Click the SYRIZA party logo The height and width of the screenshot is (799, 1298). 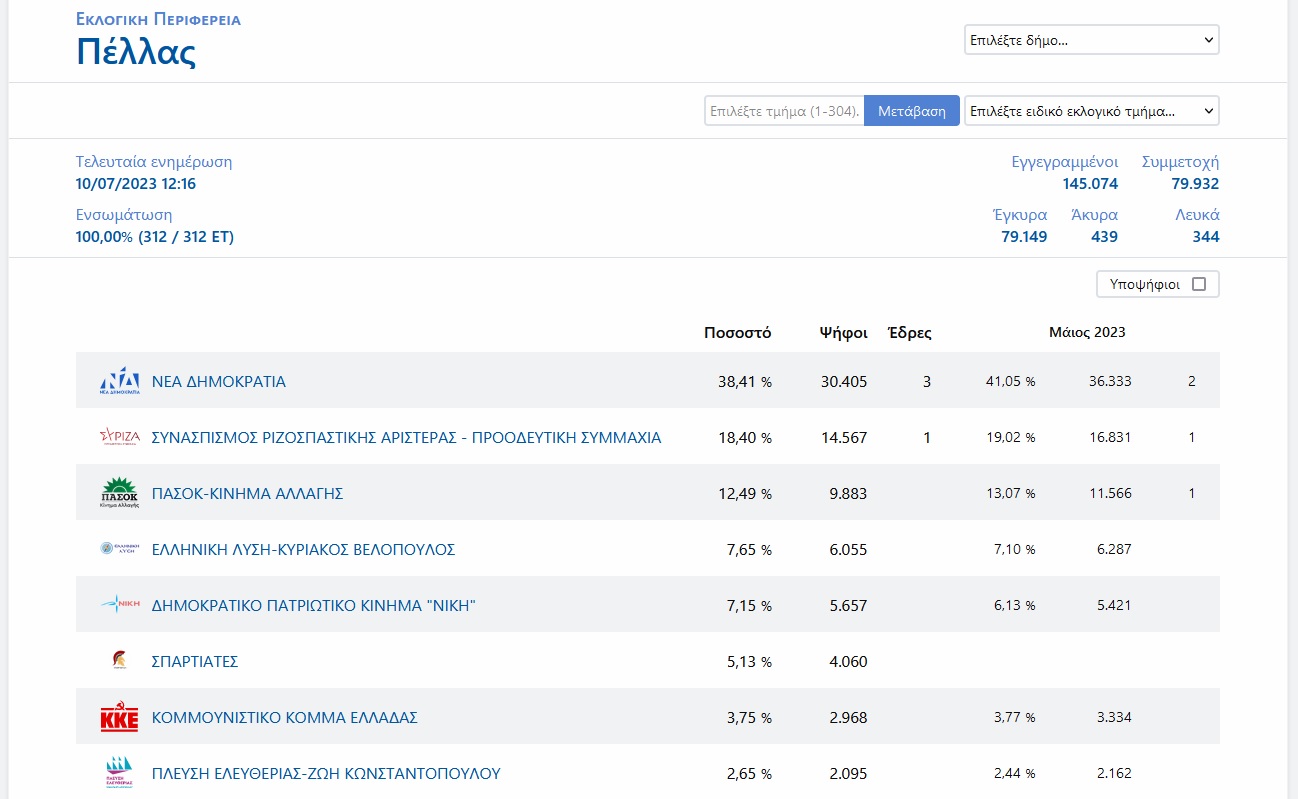point(120,437)
